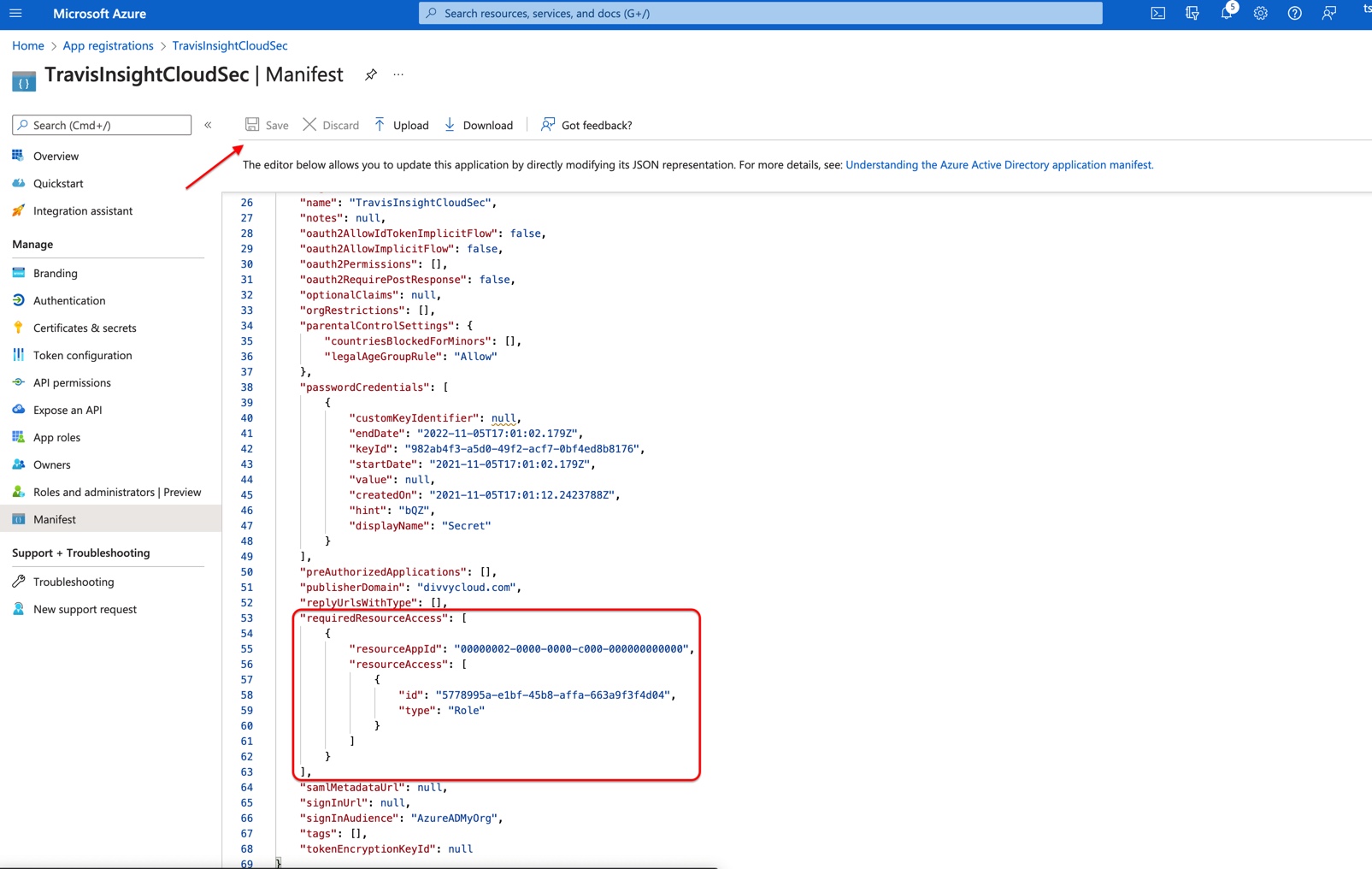Open the help question mark icon
Screen dimensions: 1372x869
click(x=1294, y=13)
